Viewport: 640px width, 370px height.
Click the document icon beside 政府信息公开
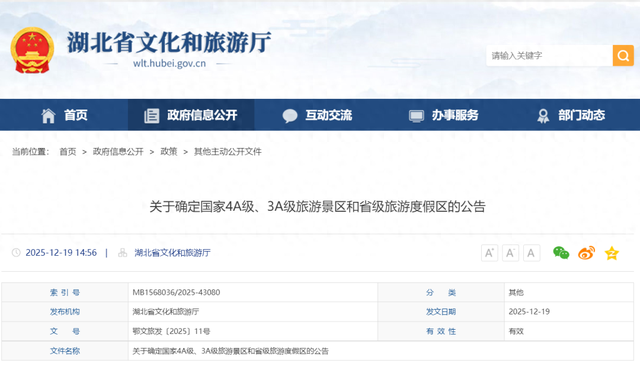[151, 115]
